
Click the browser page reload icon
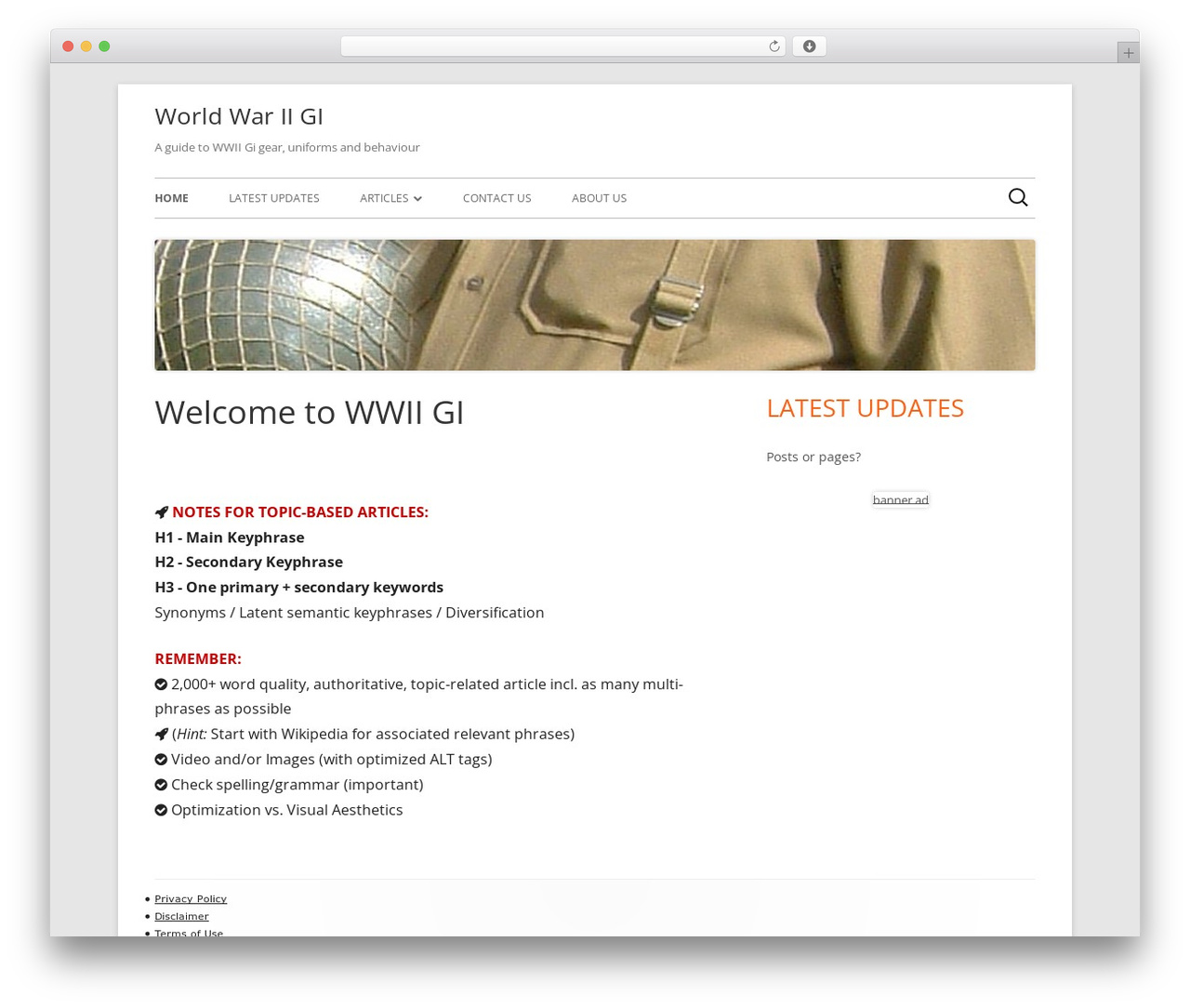pos(773,46)
